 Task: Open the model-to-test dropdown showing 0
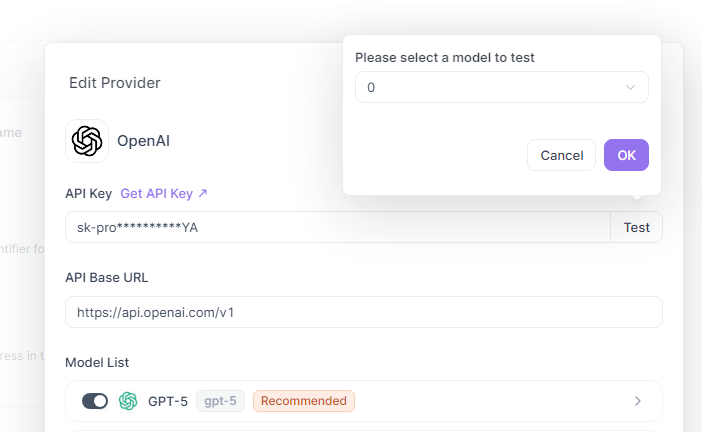point(501,87)
